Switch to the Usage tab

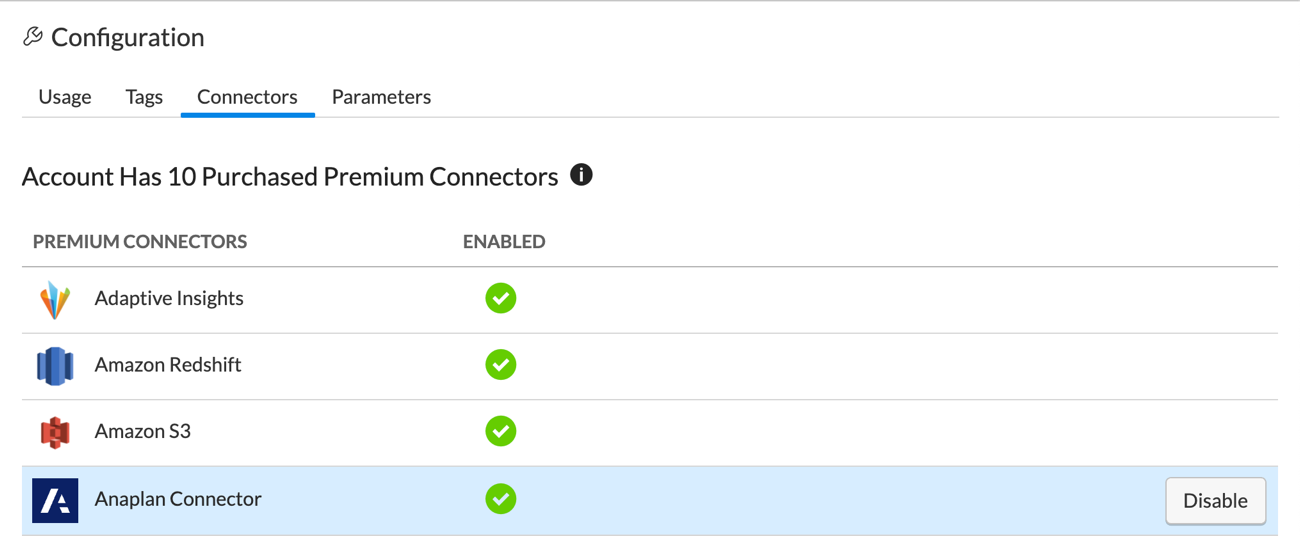tap(65, 97)
